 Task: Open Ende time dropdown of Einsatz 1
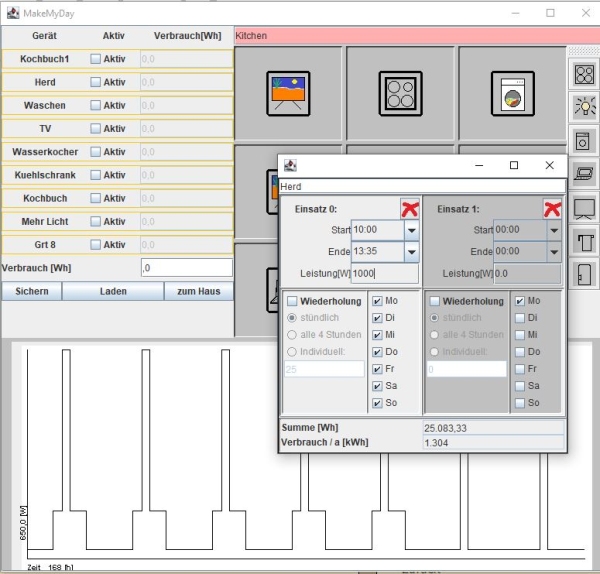coord(554,252)
